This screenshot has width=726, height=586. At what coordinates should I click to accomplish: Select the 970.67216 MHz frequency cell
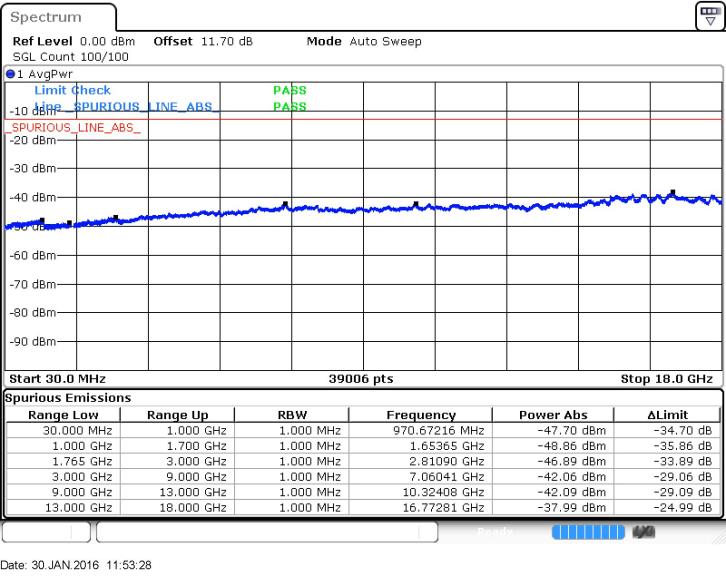(x=421, y=430)
